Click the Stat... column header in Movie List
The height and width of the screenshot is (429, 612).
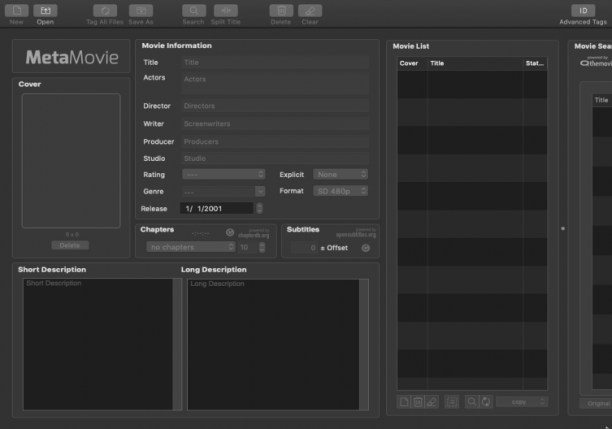[x=535, y=63]
